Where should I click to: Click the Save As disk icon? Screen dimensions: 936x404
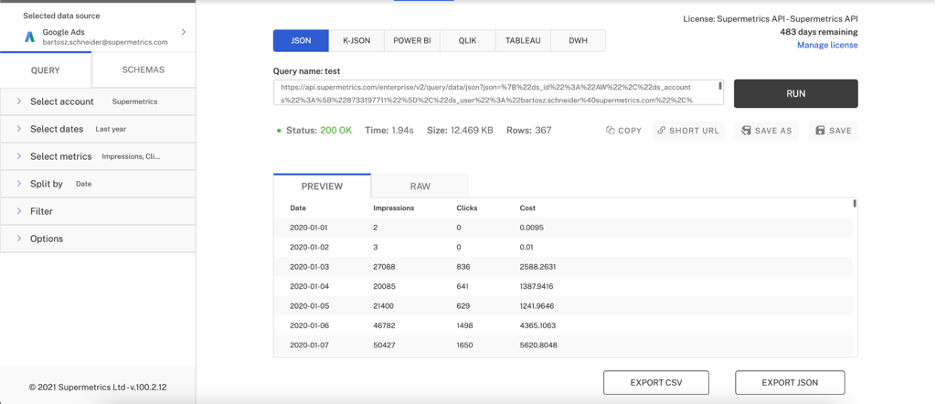pyautogui.click(x=746, y=131)
